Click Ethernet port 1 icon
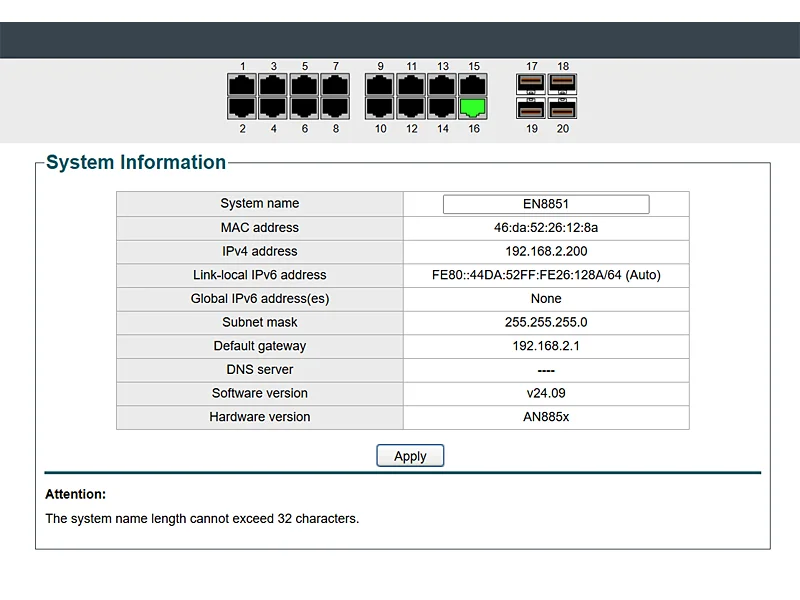 [x=242, y=85]
